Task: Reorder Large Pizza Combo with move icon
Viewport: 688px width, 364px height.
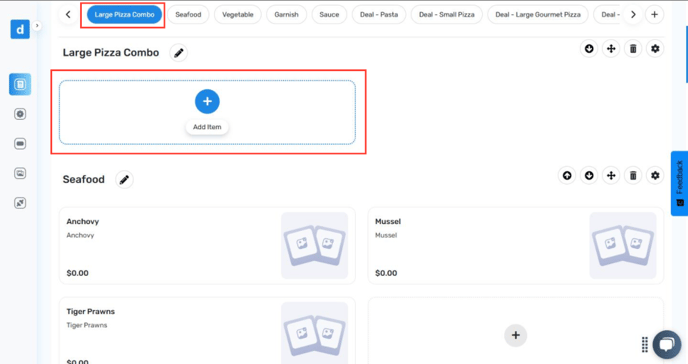Action: coord(611,49)
